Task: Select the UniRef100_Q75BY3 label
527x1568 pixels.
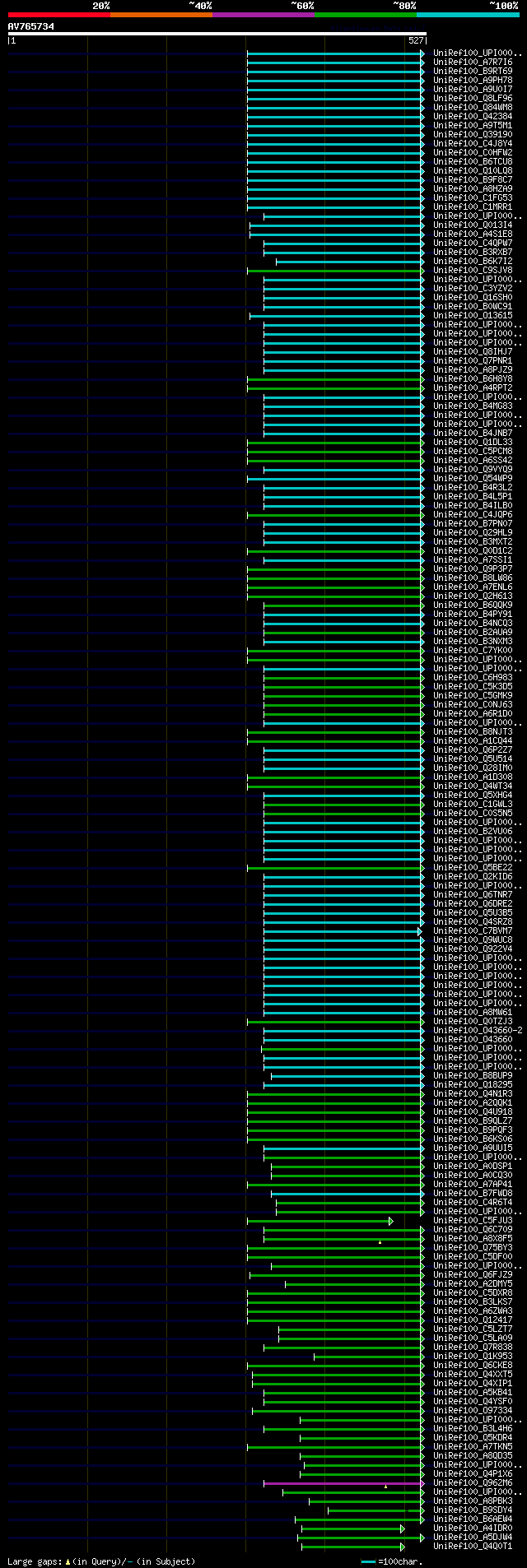Action: [x=473, y=1247]
